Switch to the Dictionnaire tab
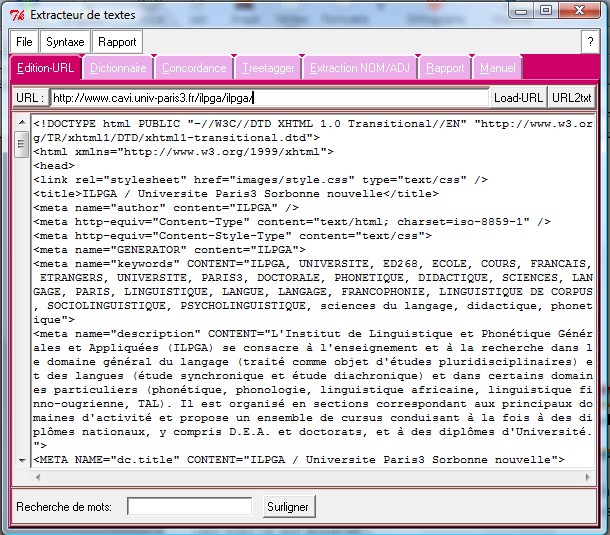This screenshot has width=610, height=535. click(118, 68)
